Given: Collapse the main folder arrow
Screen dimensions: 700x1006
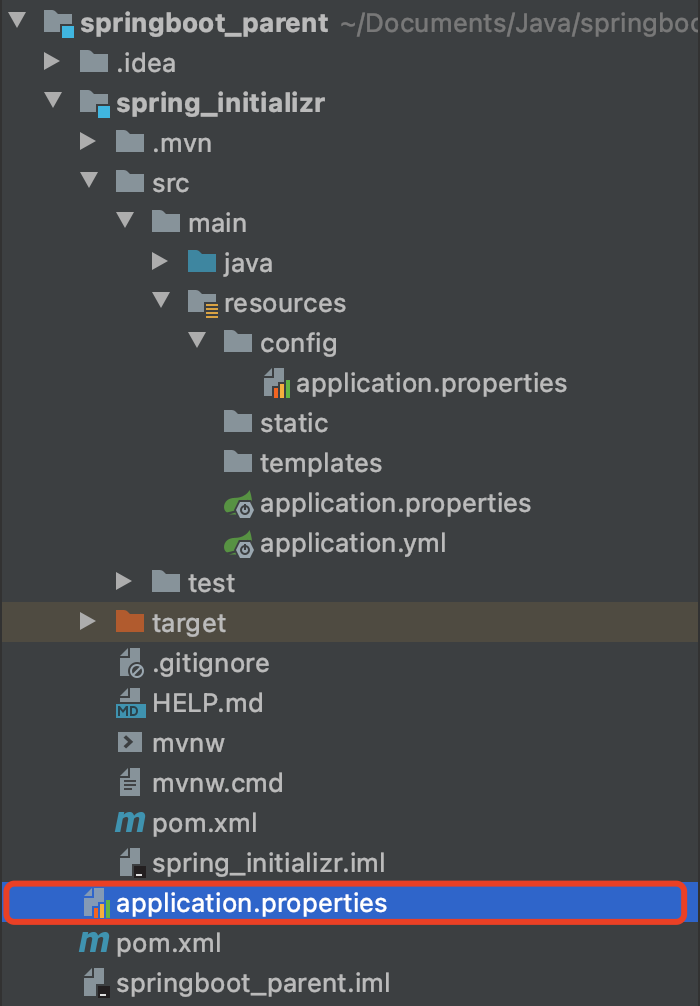Looking at the screenshot, I should [x=125, y=220].
